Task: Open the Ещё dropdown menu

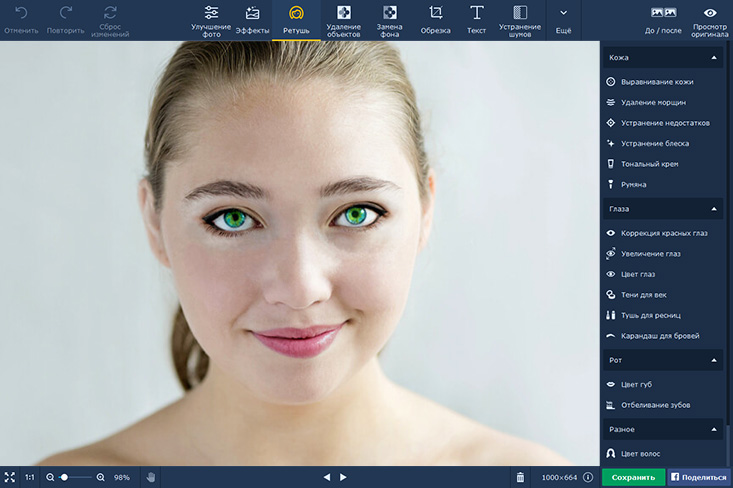Action: [563, 20]
